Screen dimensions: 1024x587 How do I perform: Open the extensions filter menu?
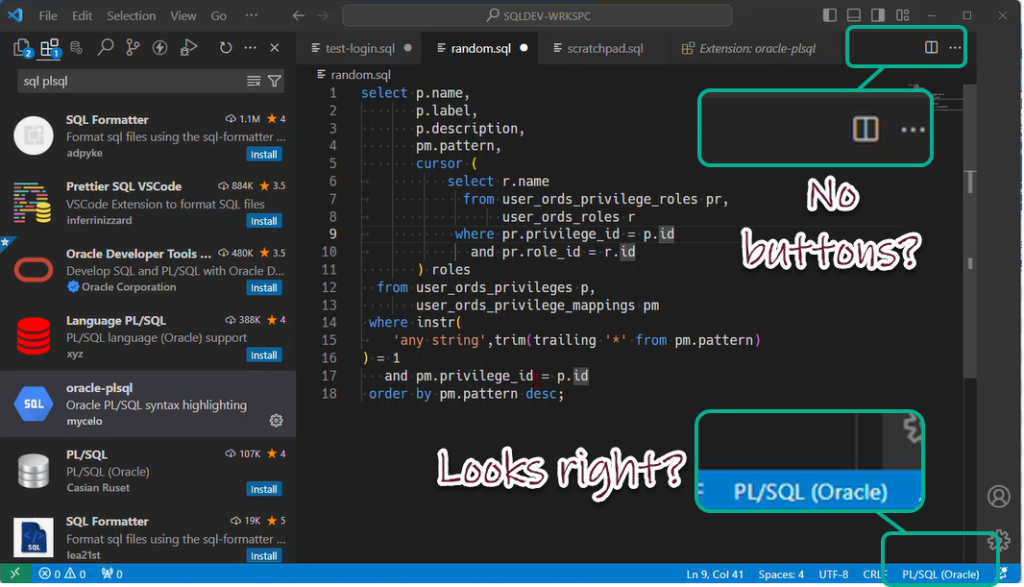[275, 81]
